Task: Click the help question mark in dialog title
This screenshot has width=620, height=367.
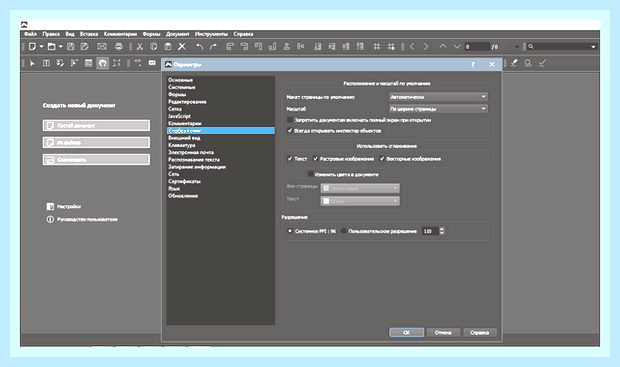Action: pyautogui.click(x=473, y=64)
